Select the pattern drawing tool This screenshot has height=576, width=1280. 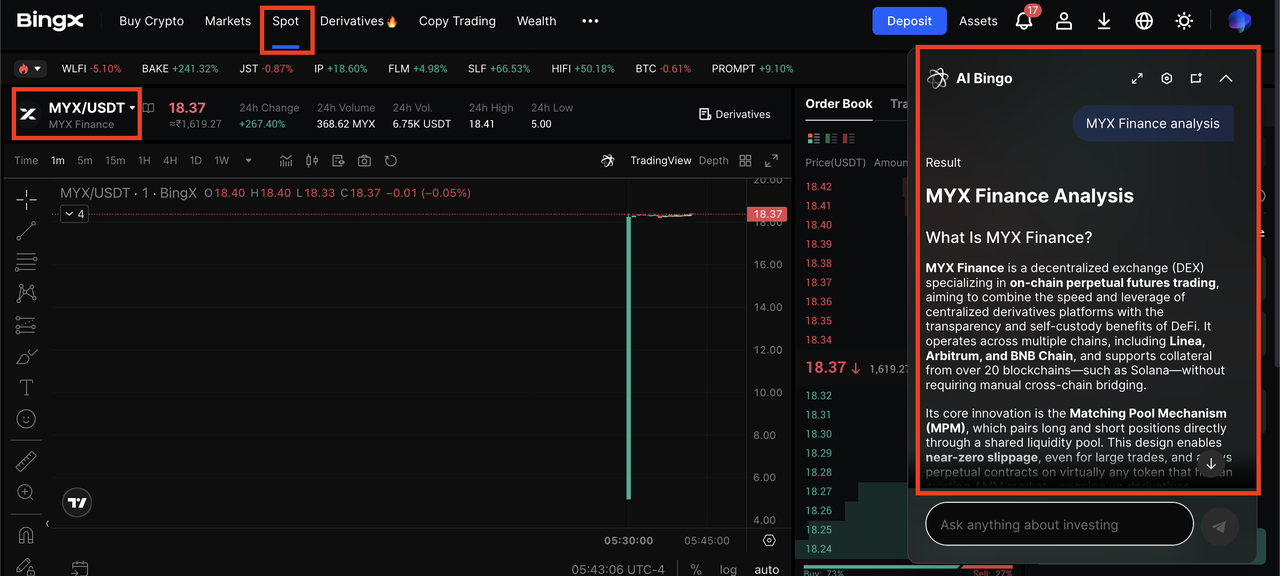coord(26,293)
